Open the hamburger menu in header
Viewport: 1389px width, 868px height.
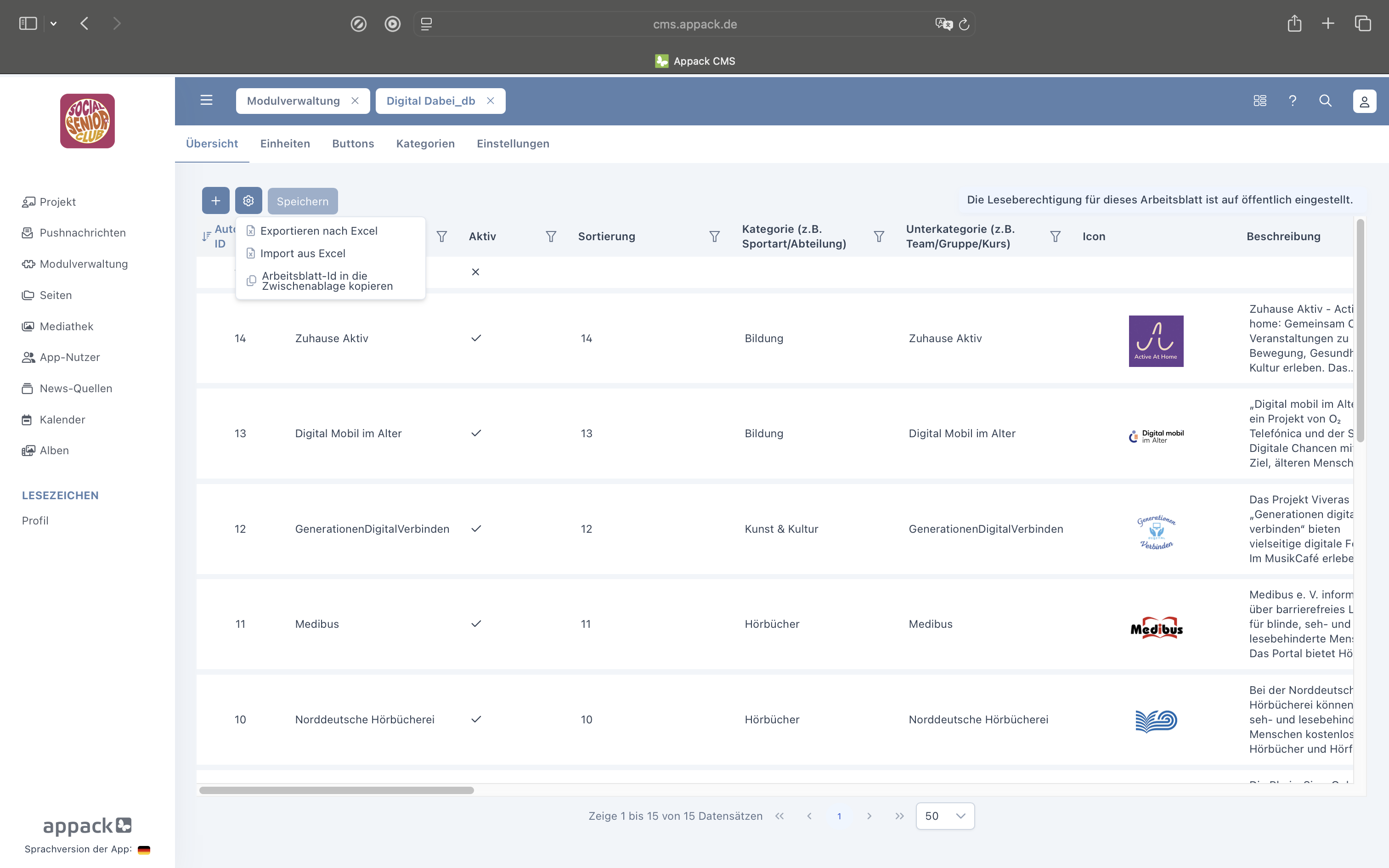click(x=206, y=101)
